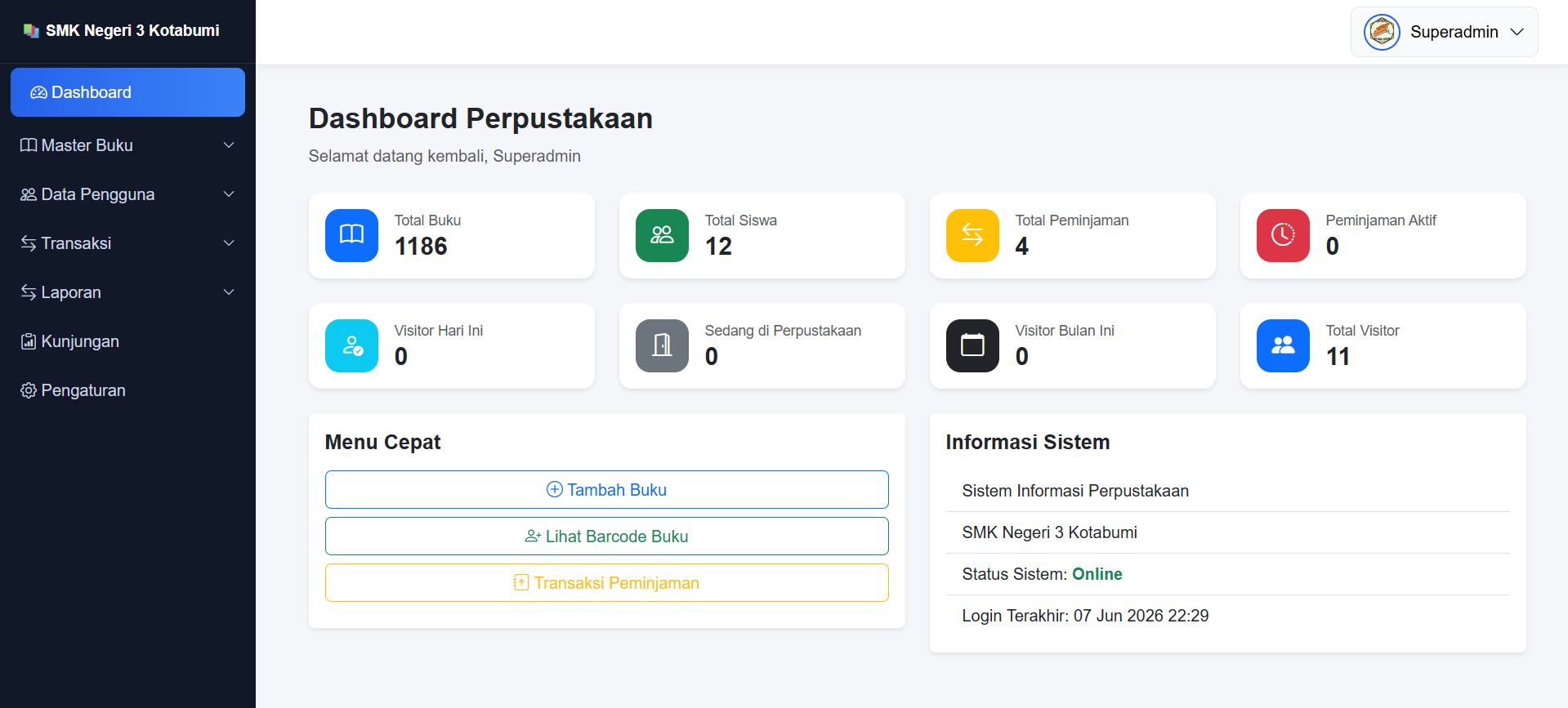Click the Superadmin avatar image
The width and height of the screenshot is (1568, 708).
1382,33
